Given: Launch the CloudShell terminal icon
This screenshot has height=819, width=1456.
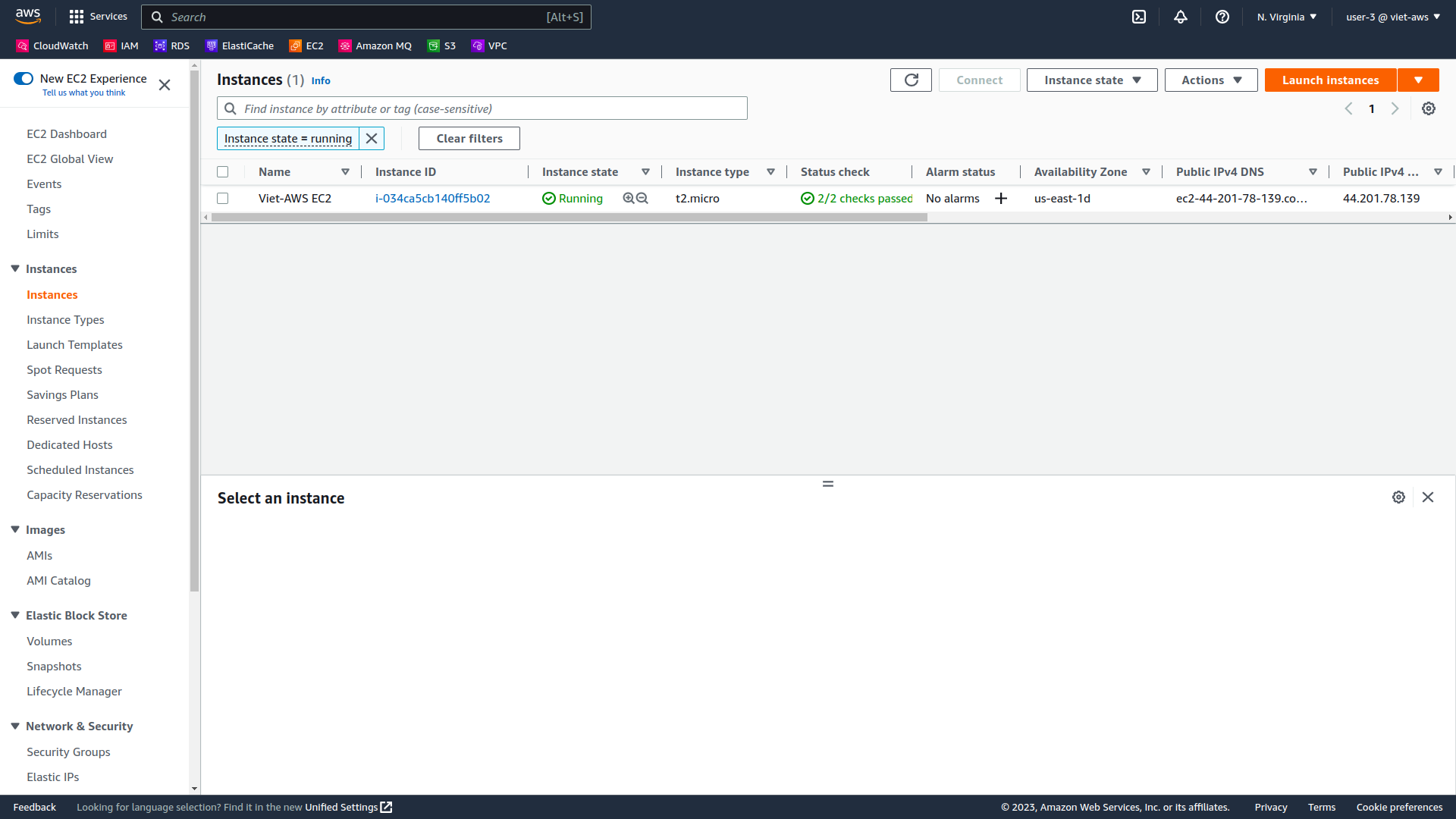Looking at the screenshot, I should coord(1139,17).
